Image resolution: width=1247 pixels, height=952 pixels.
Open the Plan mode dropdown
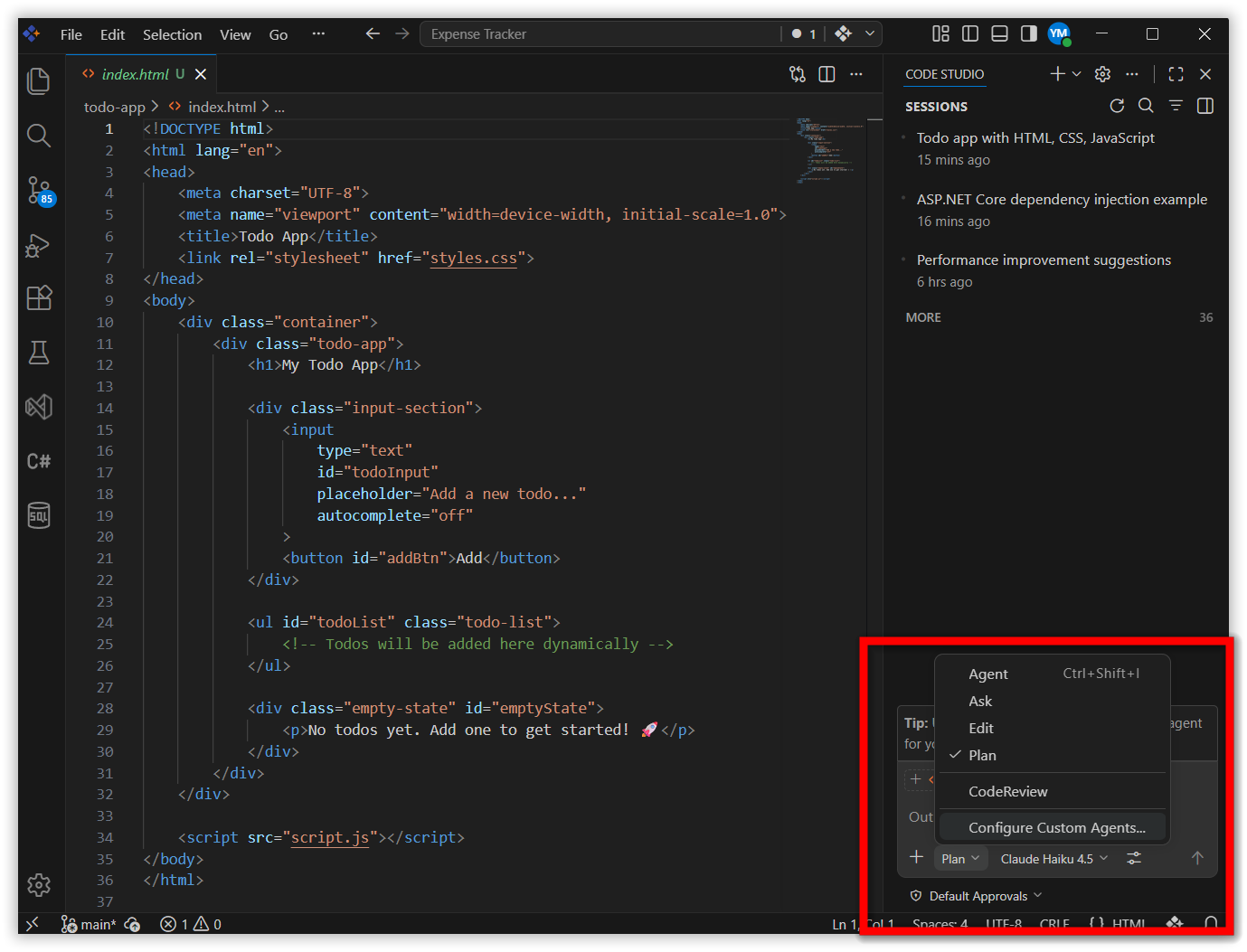tap(960, 859)
